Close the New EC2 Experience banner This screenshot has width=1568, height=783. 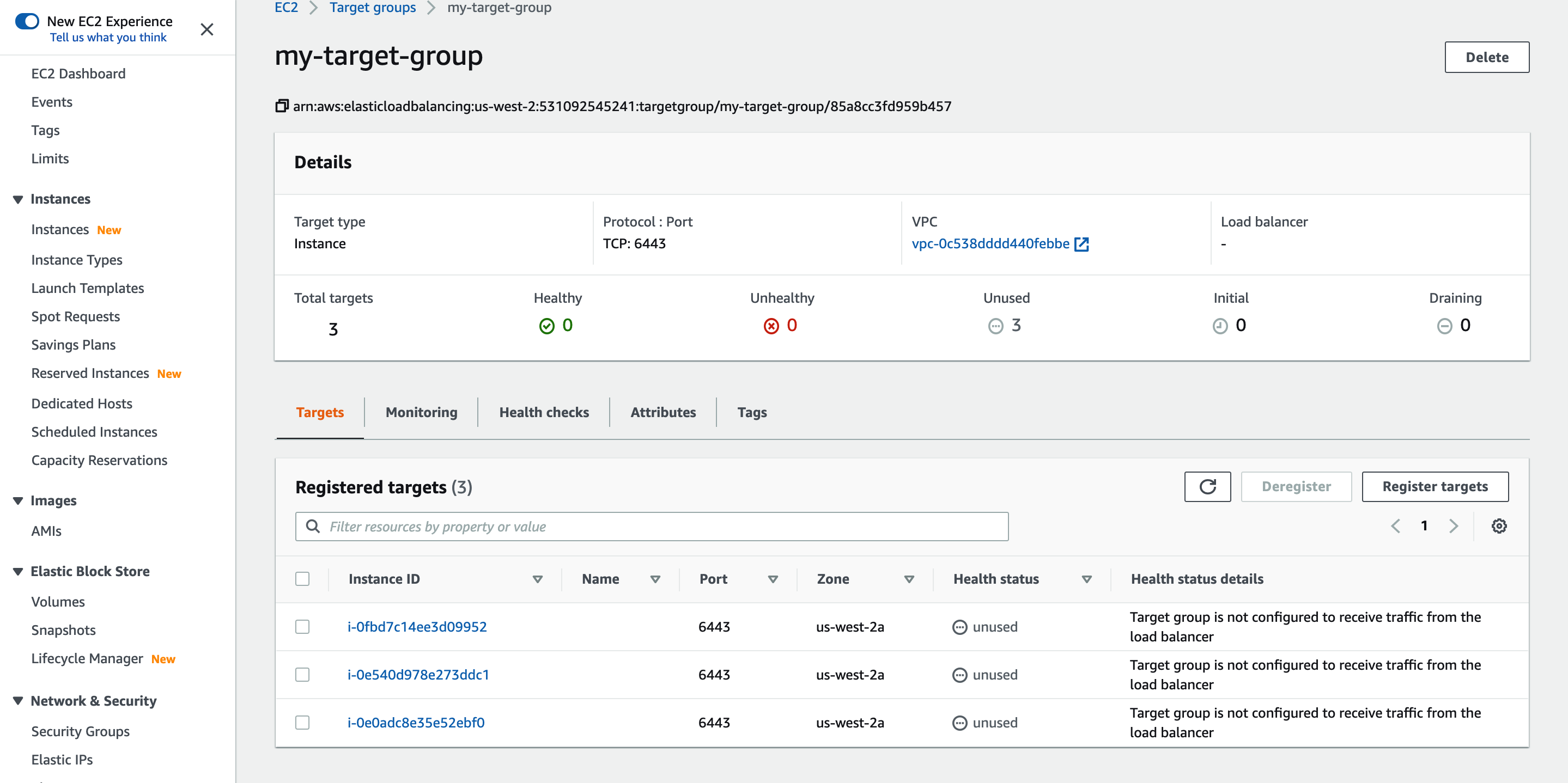tap(207, 29)
